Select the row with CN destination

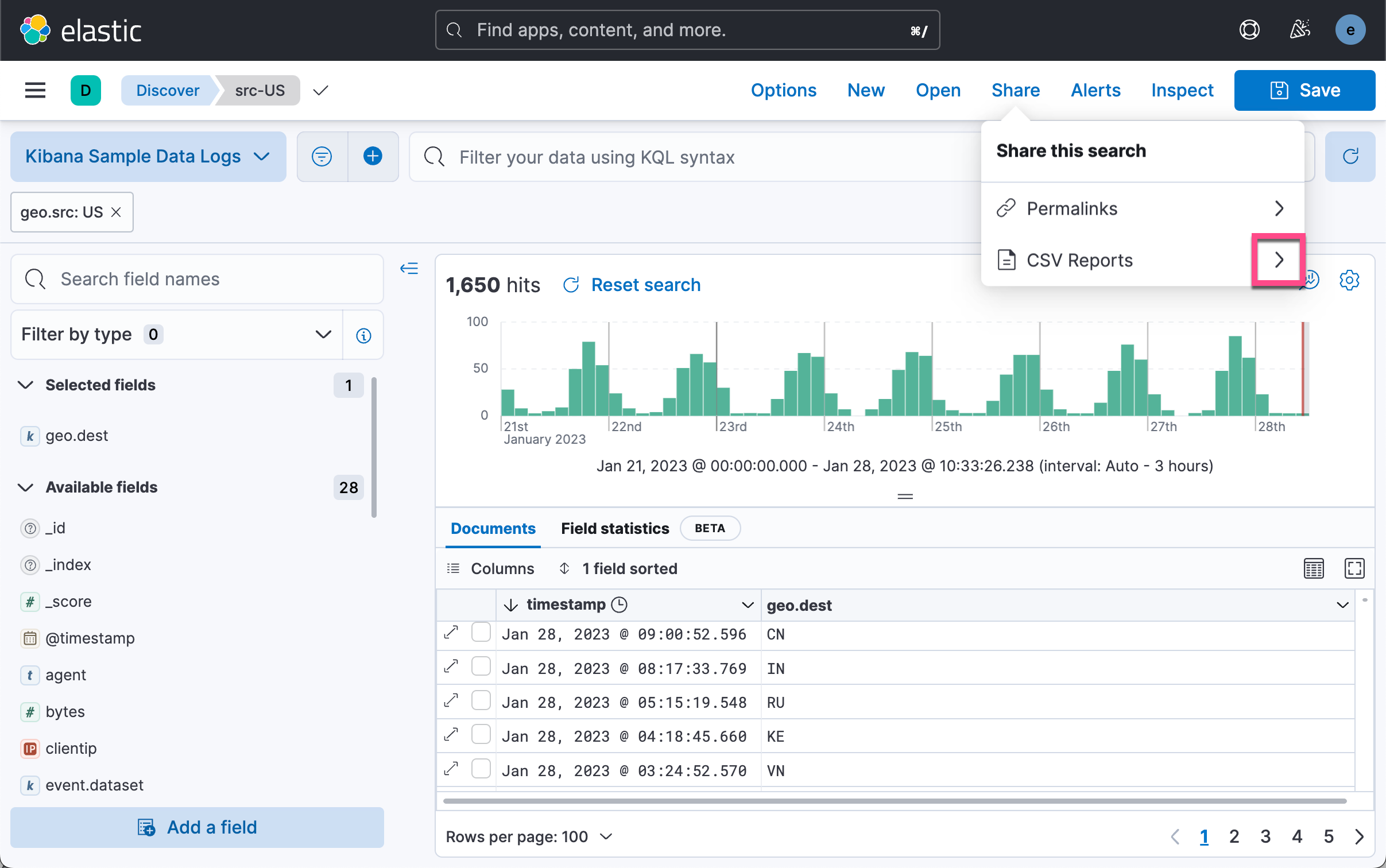point(481,633)
